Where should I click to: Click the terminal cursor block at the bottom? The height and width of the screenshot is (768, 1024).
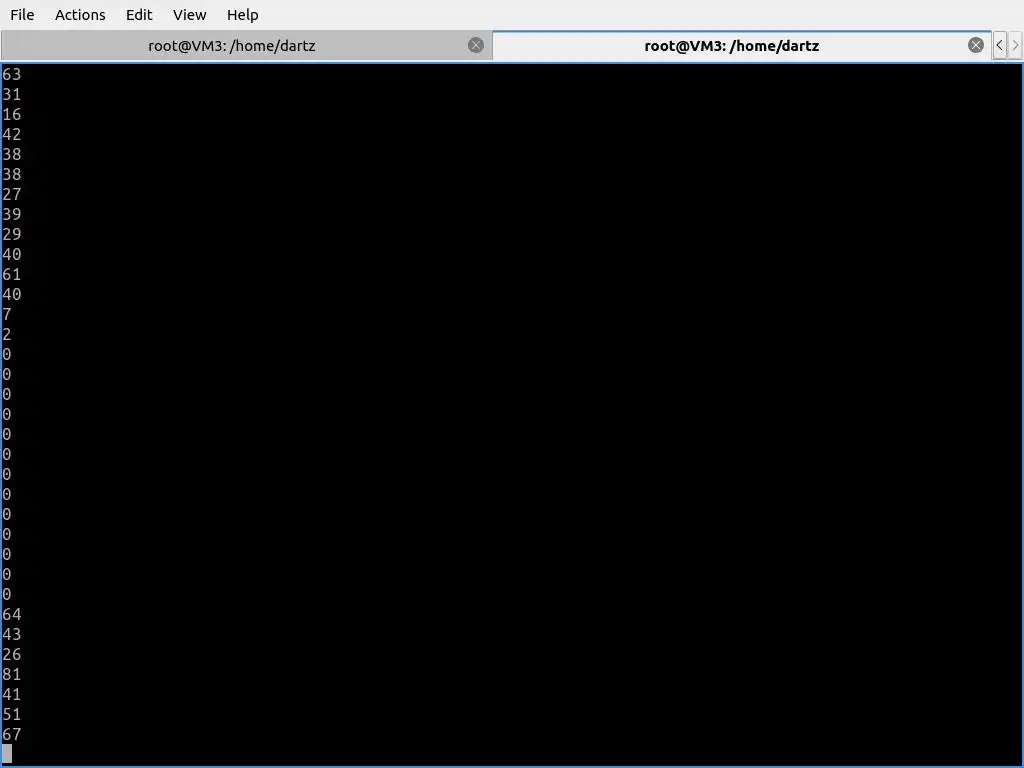point(7,754)
